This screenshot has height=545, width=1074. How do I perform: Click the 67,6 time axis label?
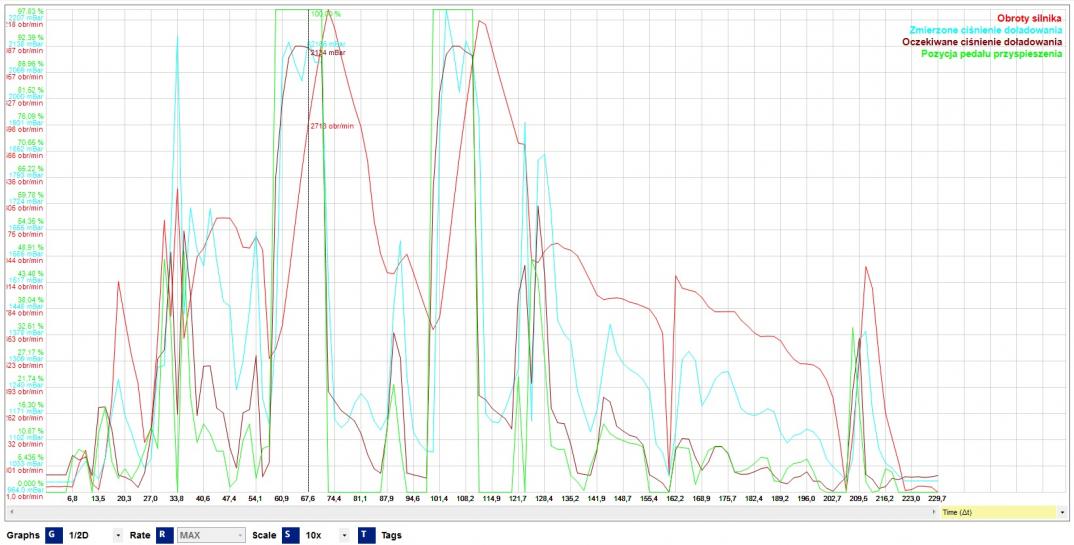click(x=308, y=498)
